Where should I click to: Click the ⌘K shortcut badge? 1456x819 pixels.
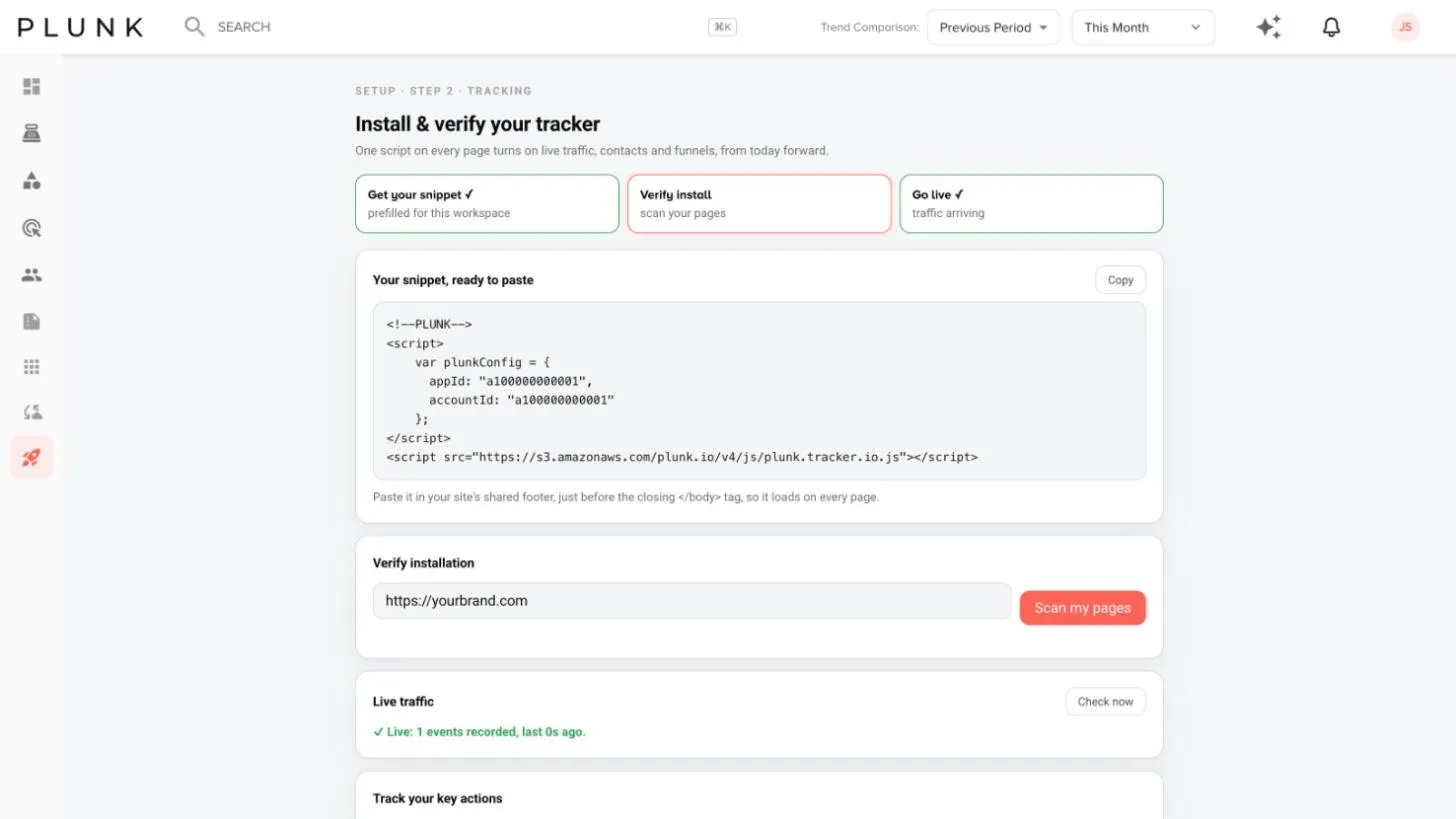point(722,27)
